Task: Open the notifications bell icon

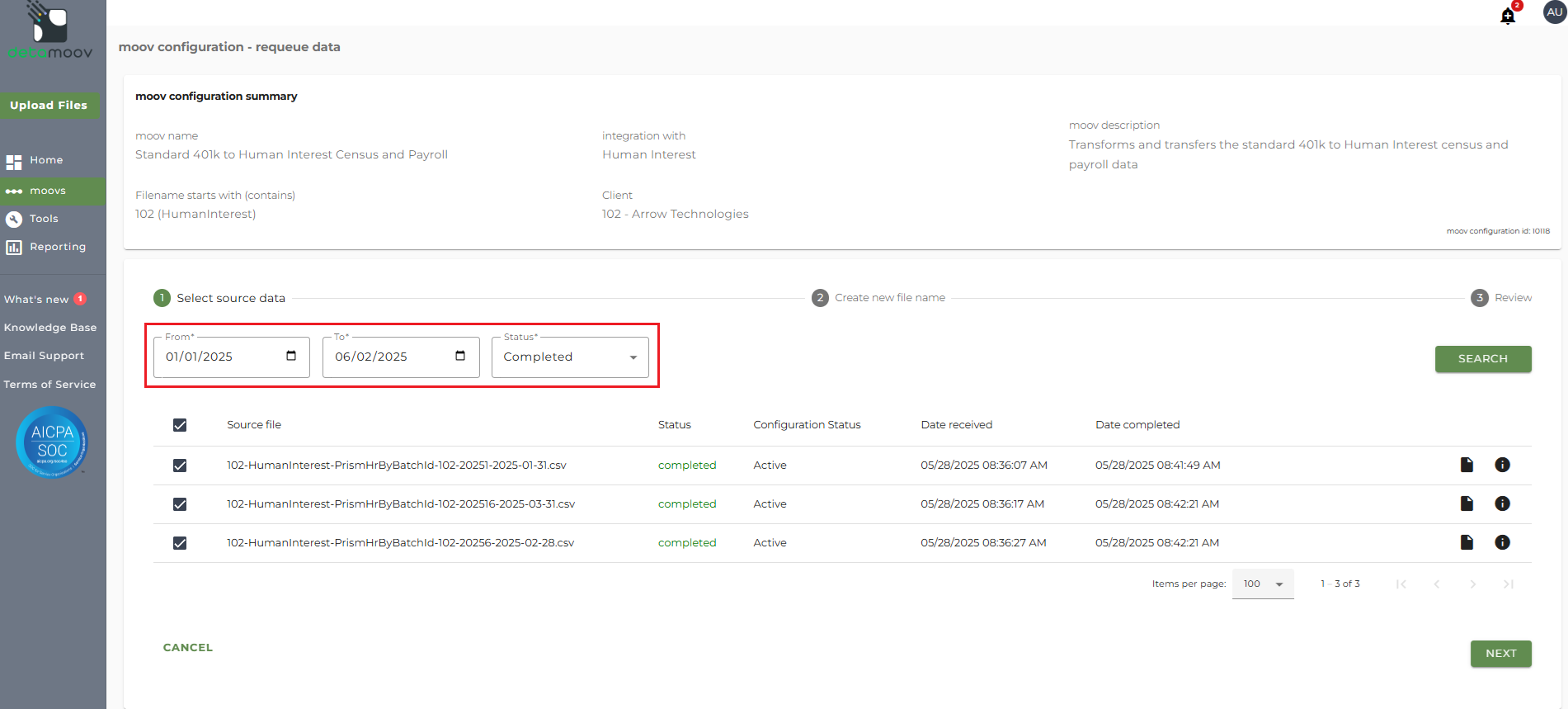Action: pos(1508,16)
